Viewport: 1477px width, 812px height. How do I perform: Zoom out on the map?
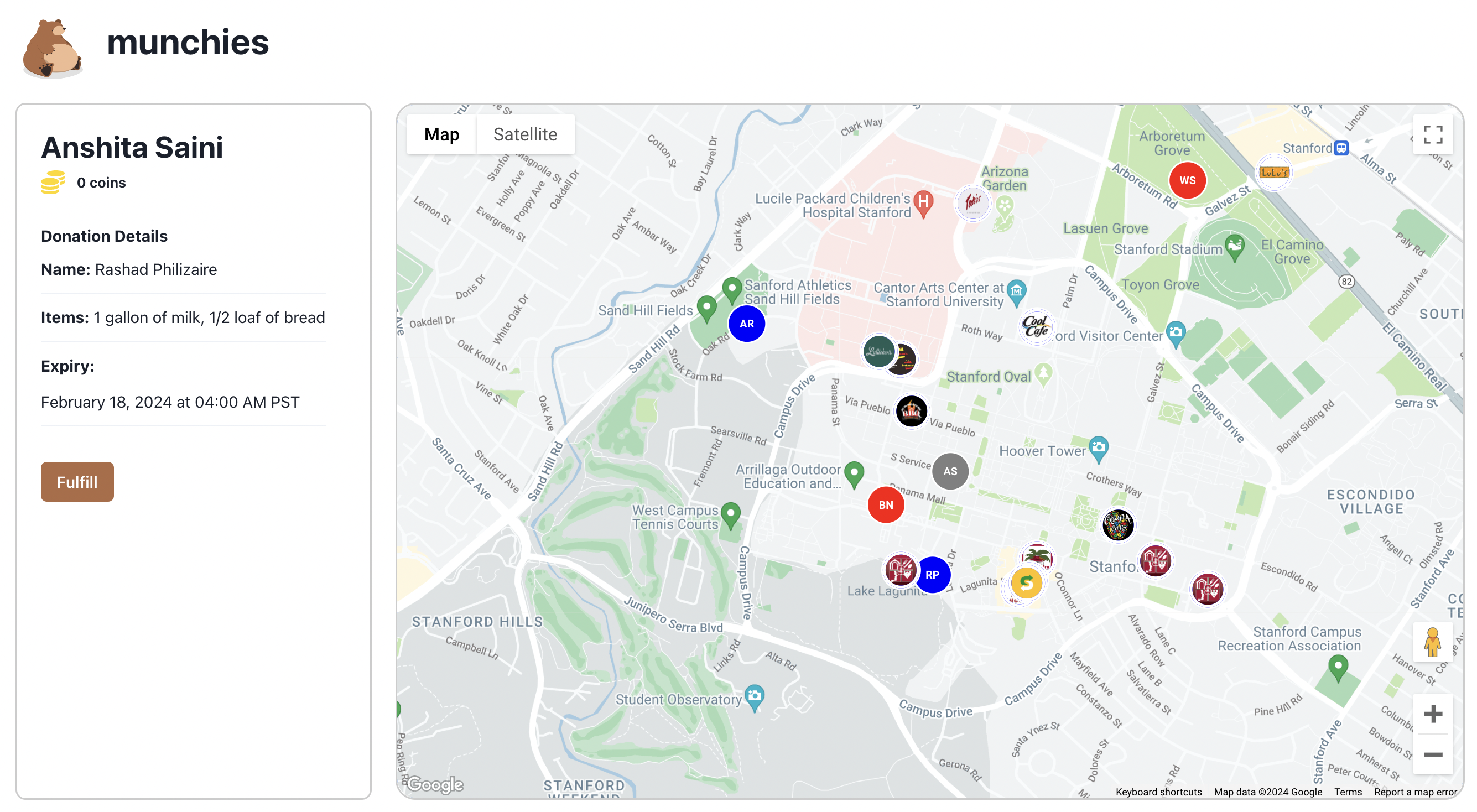(x=1432, y=754)
